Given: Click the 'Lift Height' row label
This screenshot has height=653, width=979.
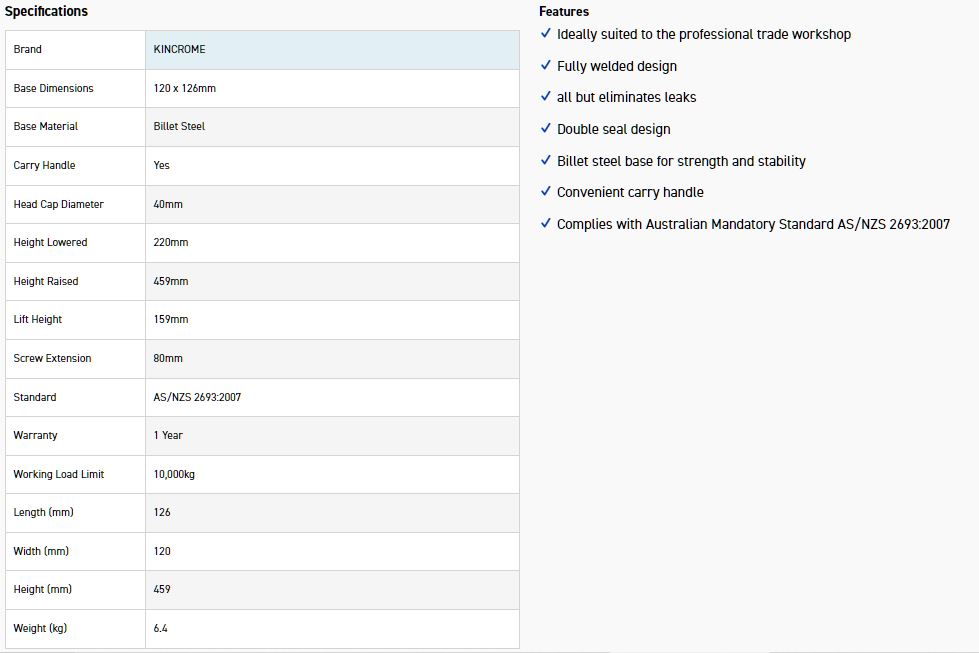Looking at the screenshot, I should point(37,319).
